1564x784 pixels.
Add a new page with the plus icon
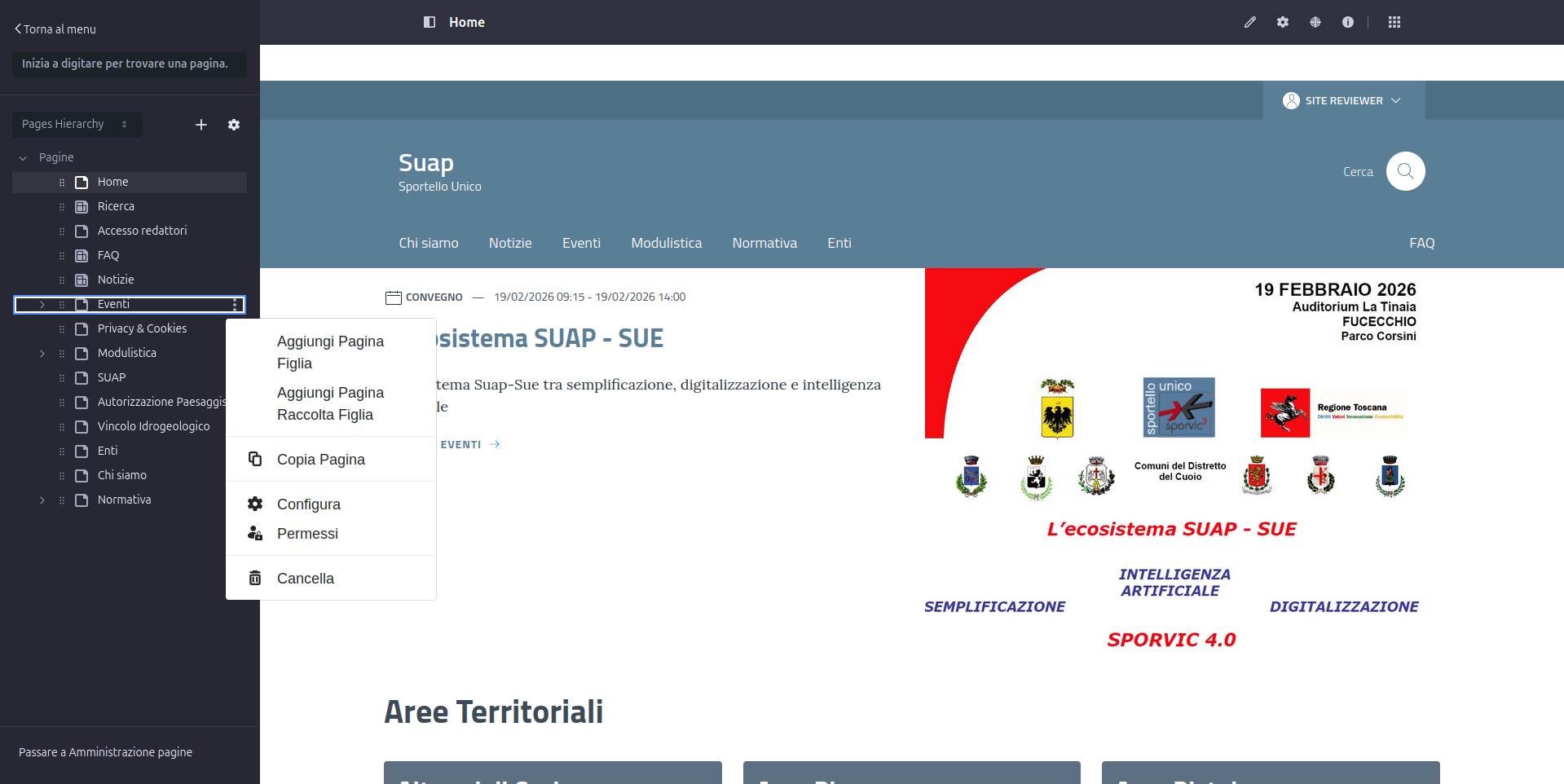(201, 125)
